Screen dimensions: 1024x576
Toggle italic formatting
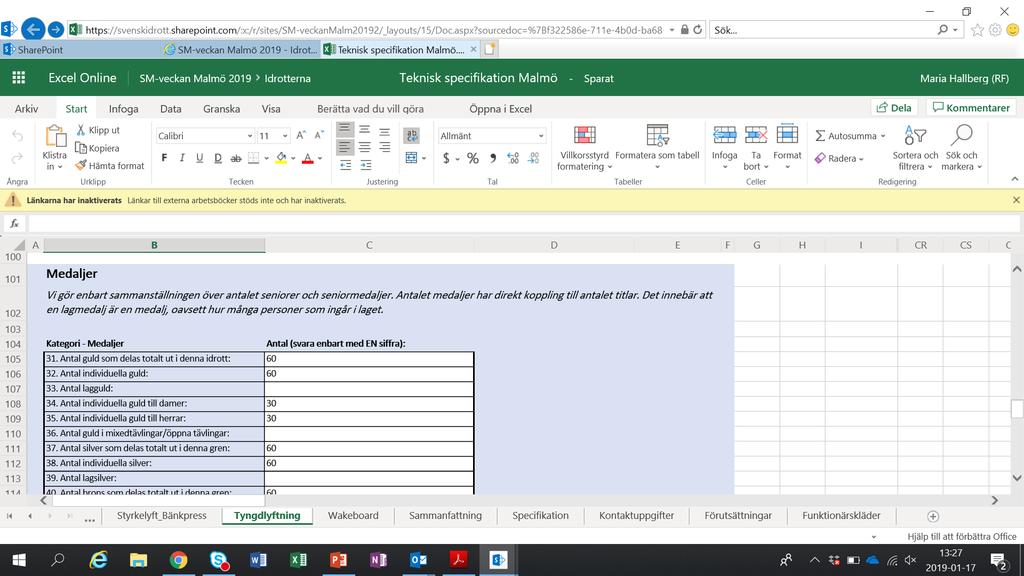(182, 158)
